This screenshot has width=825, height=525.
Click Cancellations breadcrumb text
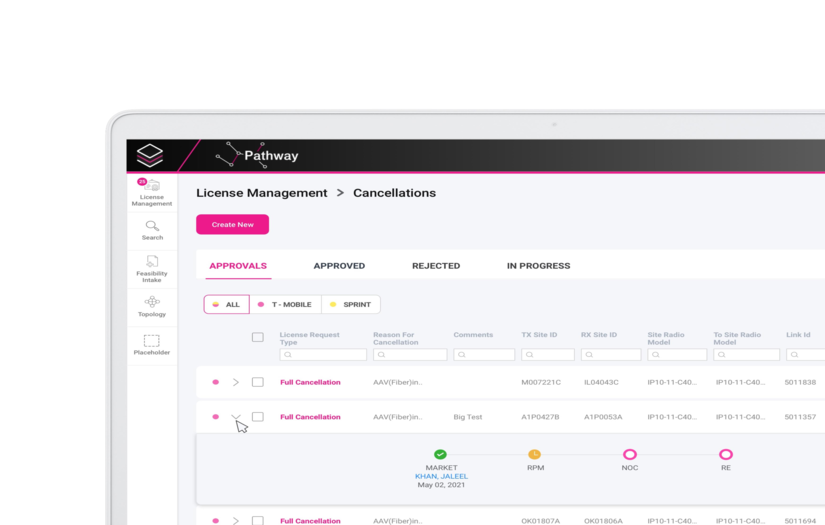tap(395, 193)
